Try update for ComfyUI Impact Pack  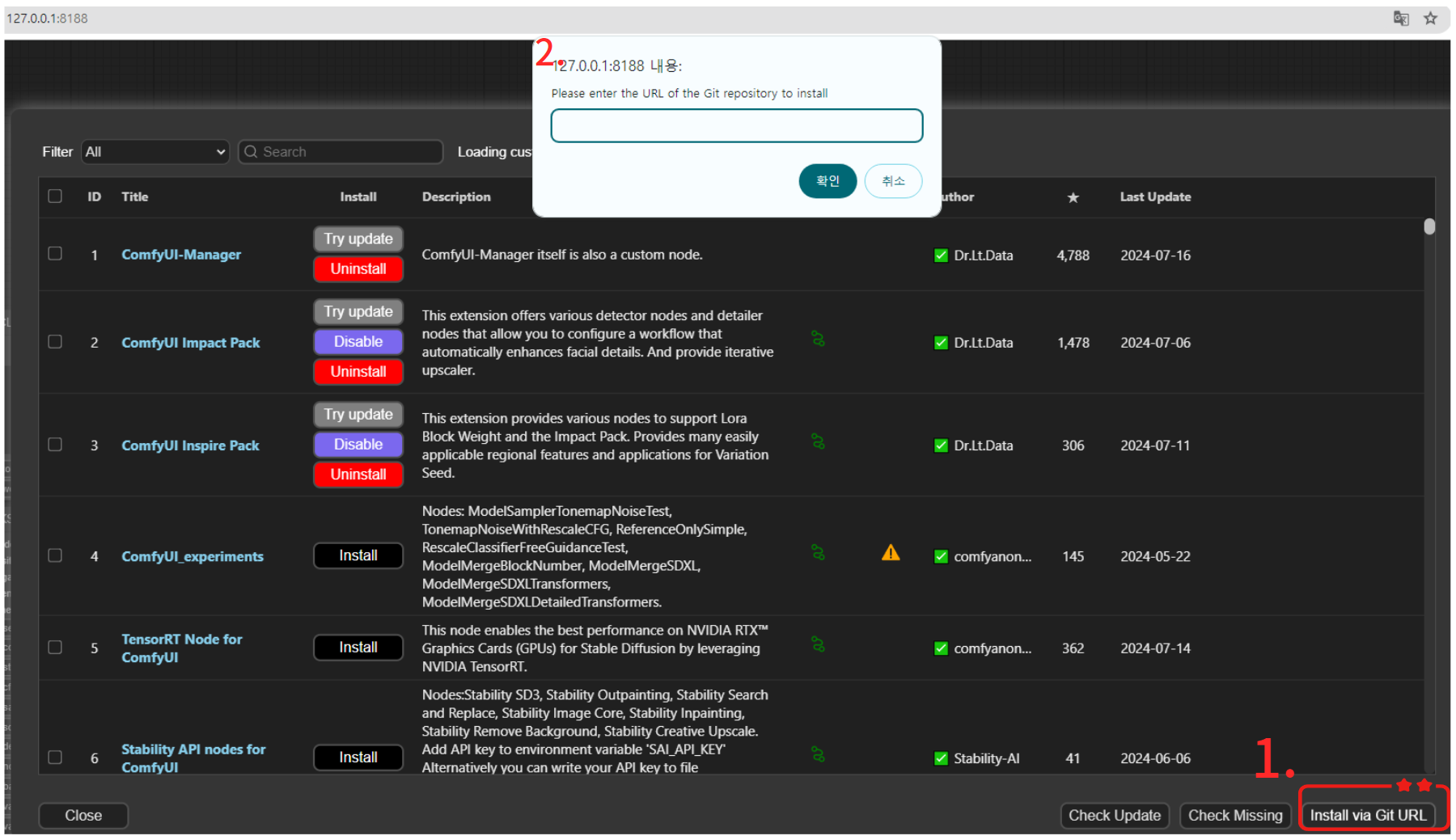click(358, 311)
